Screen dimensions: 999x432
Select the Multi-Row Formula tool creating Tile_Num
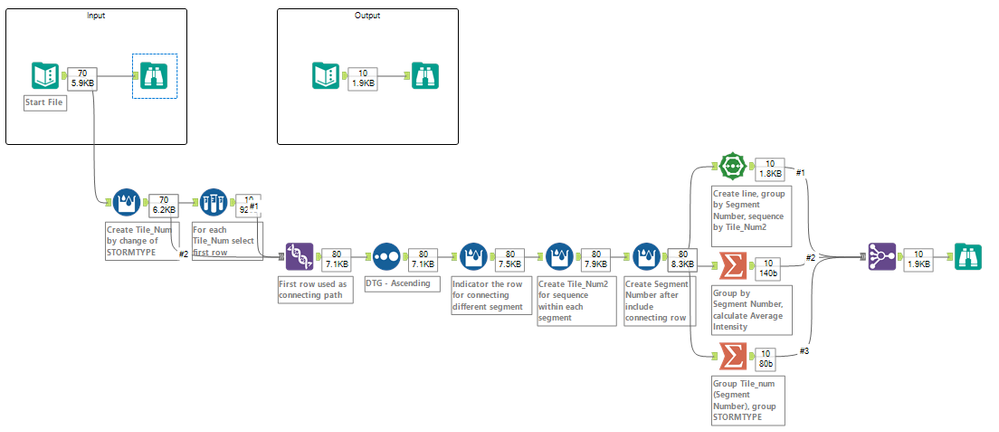pyautogui.click(x=126, y=203)
